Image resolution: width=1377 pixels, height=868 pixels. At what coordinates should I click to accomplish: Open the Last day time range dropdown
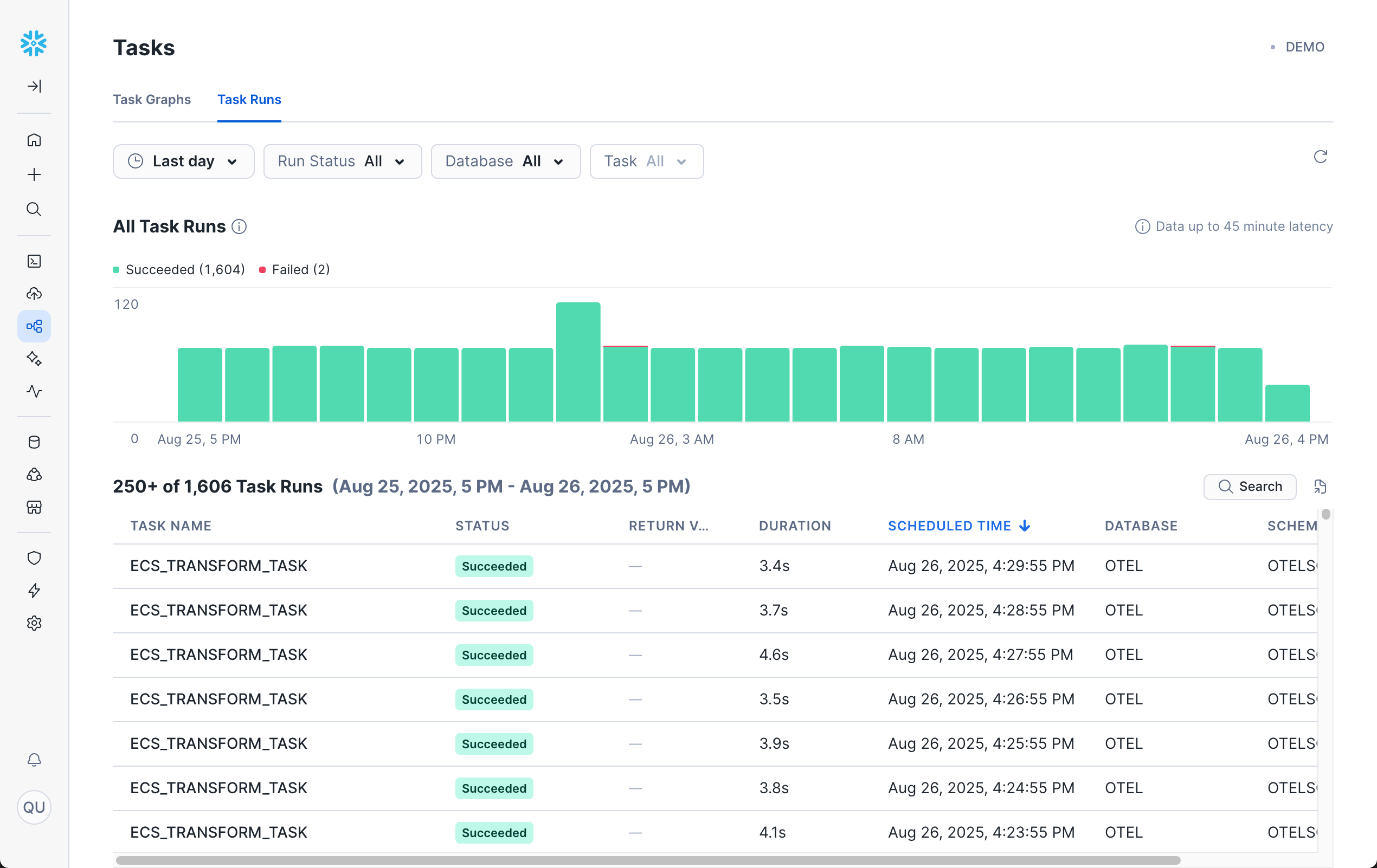pos(183,161)
